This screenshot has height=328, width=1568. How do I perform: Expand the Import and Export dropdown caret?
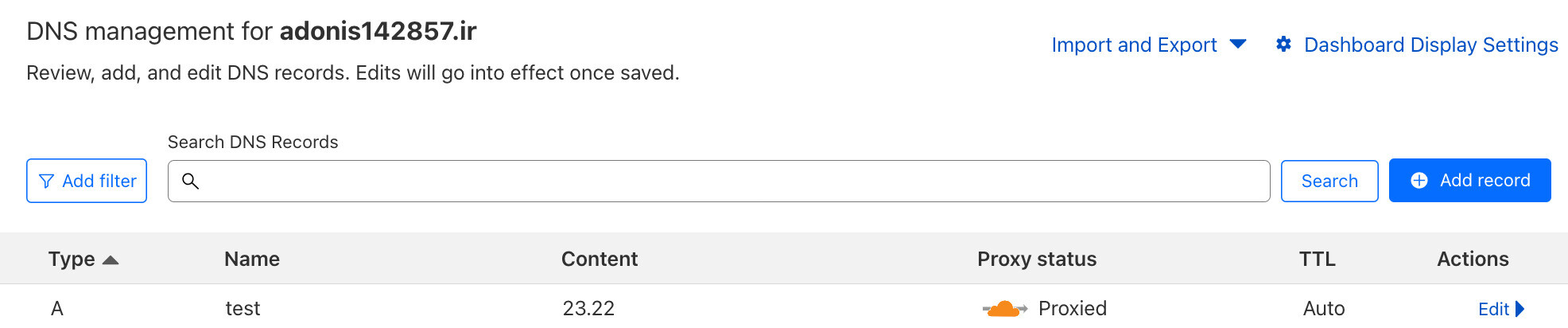pyautogui.click(x=1238, y=44)
